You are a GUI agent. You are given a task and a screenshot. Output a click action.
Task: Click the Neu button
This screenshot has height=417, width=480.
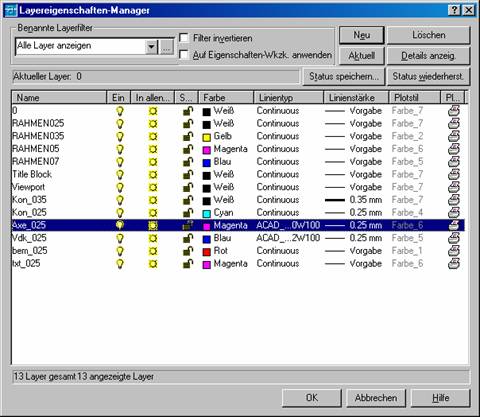click(362, 35)
